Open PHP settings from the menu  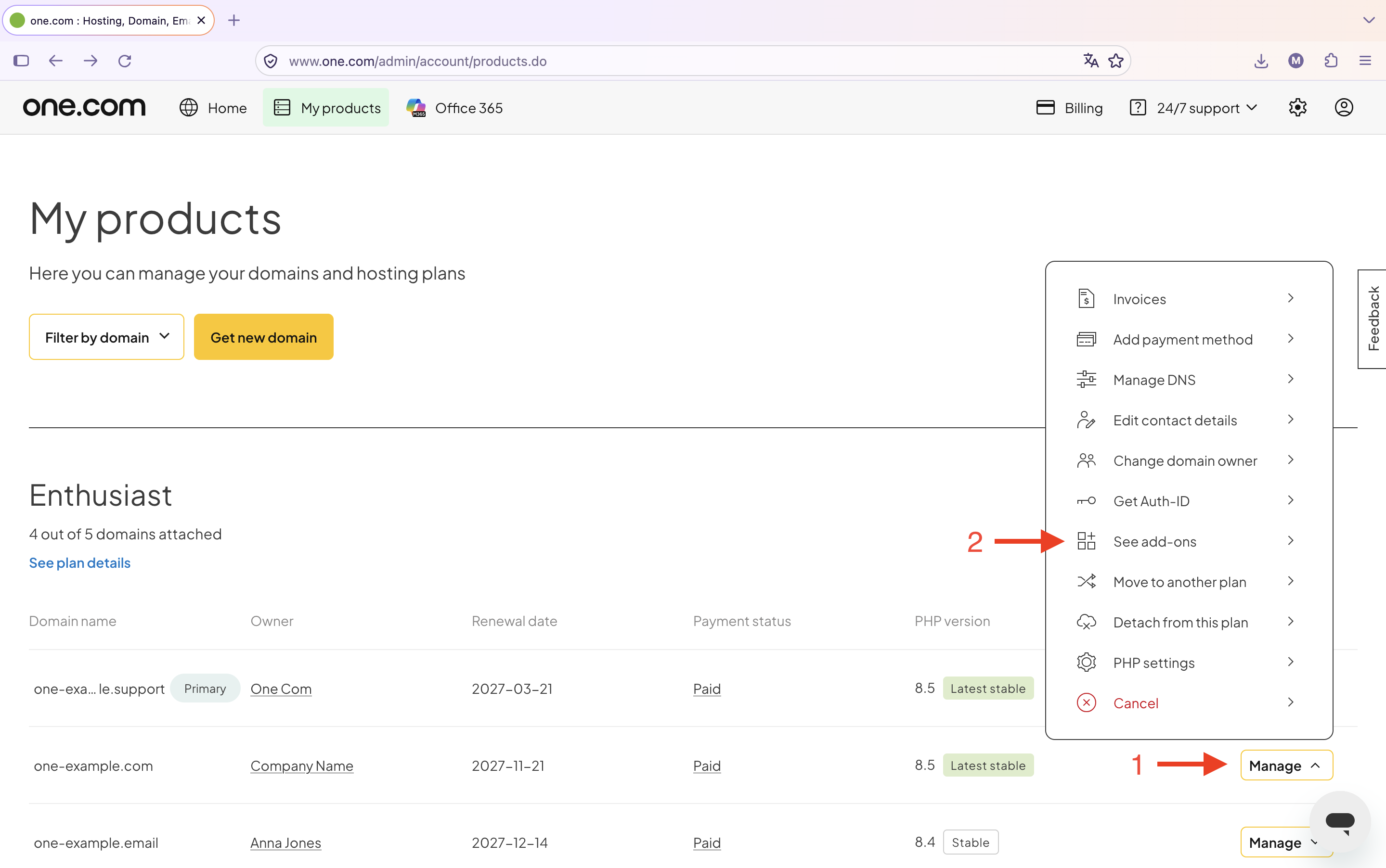[x=1189, y=663]
